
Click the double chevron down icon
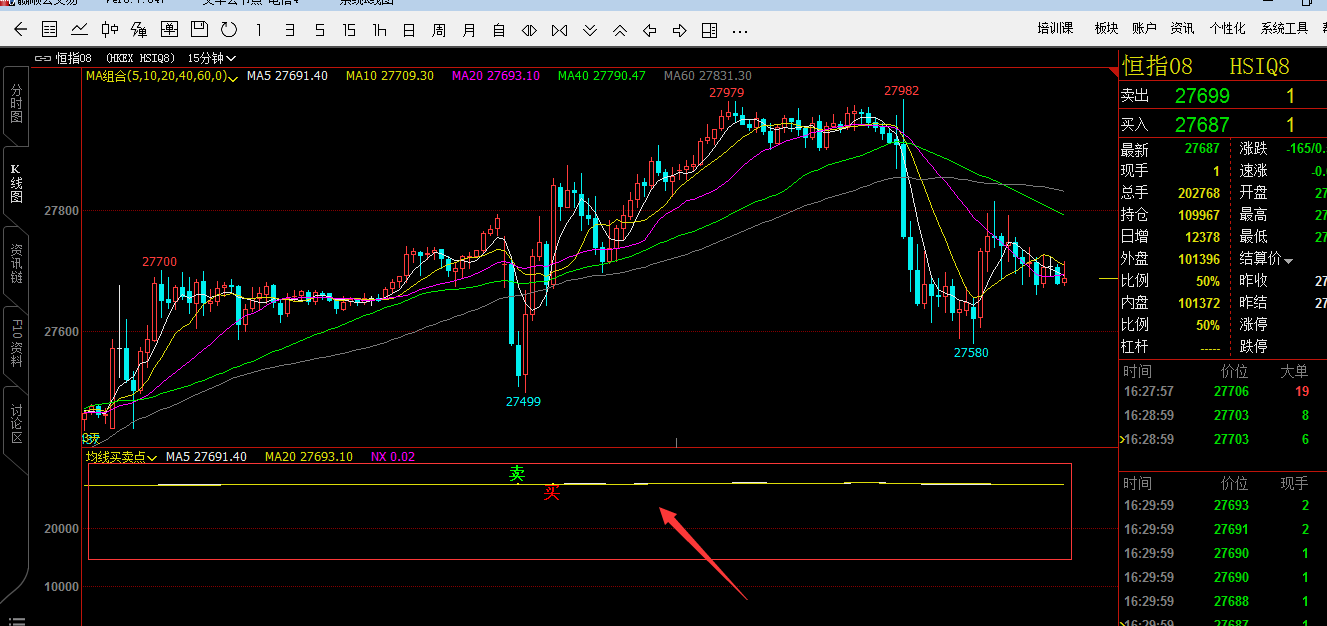coord(590,30)
